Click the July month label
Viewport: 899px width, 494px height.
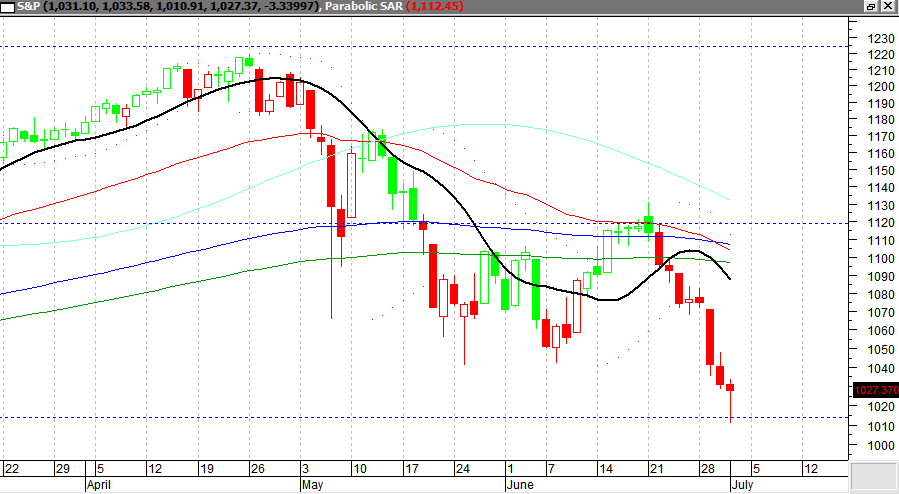click(743, 485)
